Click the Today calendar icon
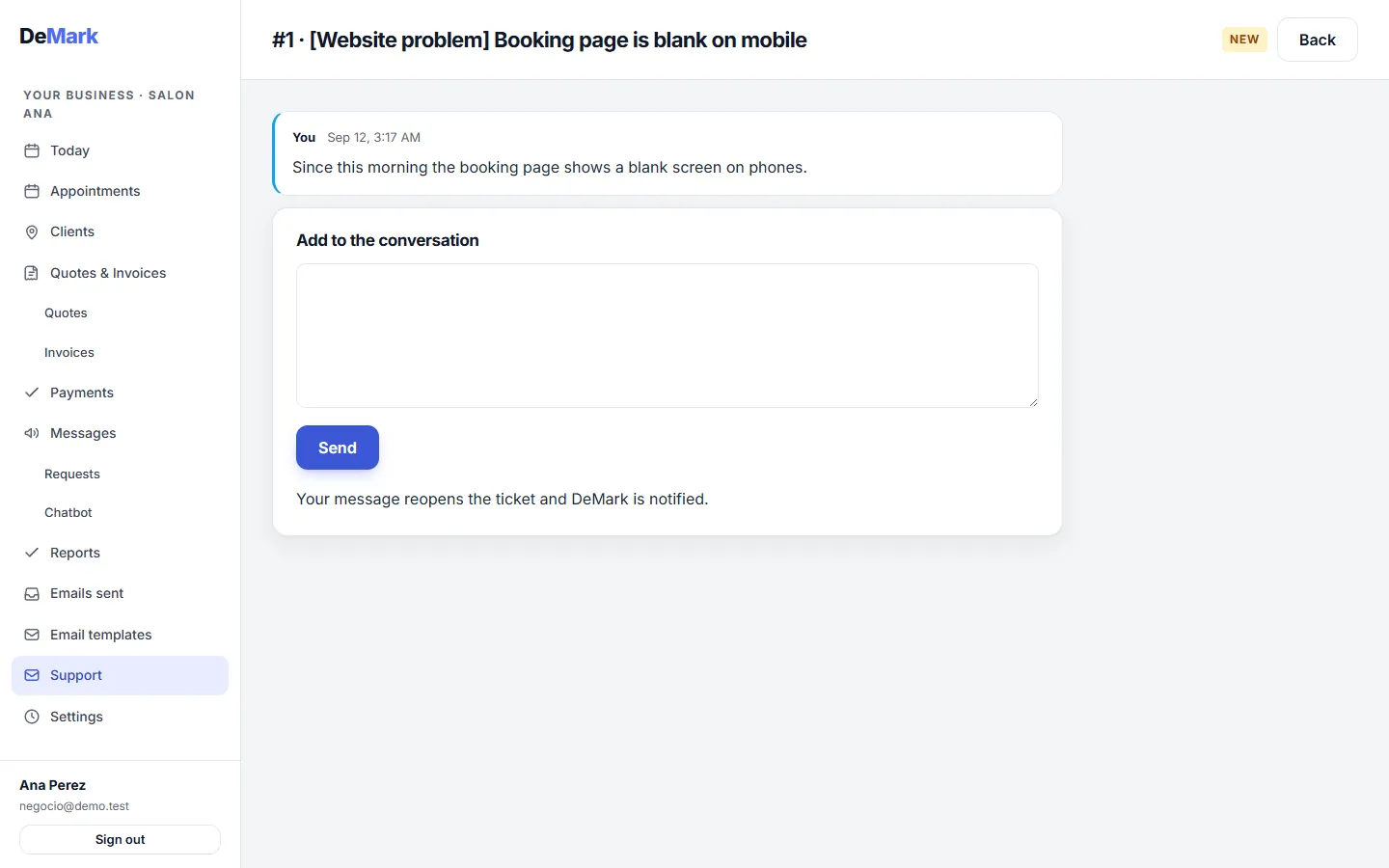The height and width of the screenshot is (868, 1389). click(x=32, y=150)
